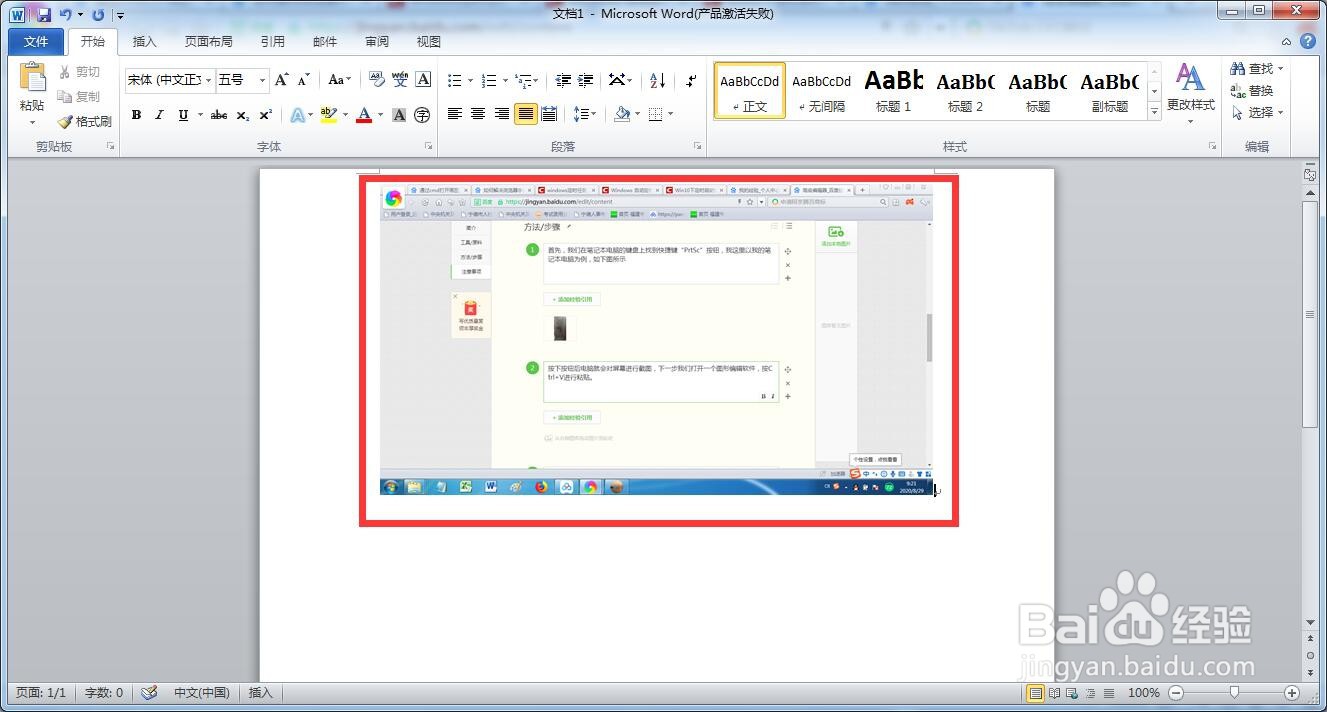
Task: Click the Undo arrow in title bar
Action: click(x=66, y=14)
